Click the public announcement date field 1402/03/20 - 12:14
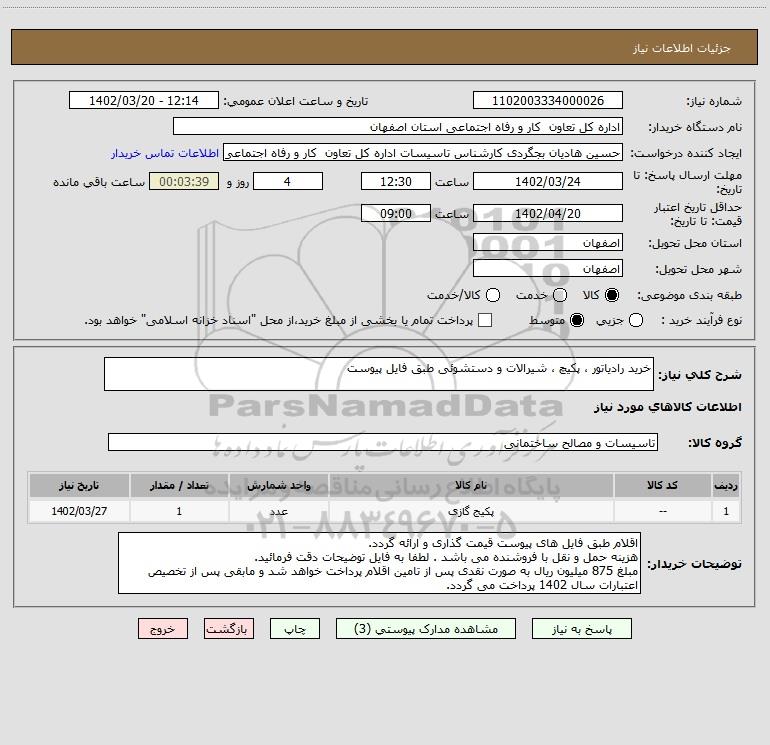 (144, 100)
